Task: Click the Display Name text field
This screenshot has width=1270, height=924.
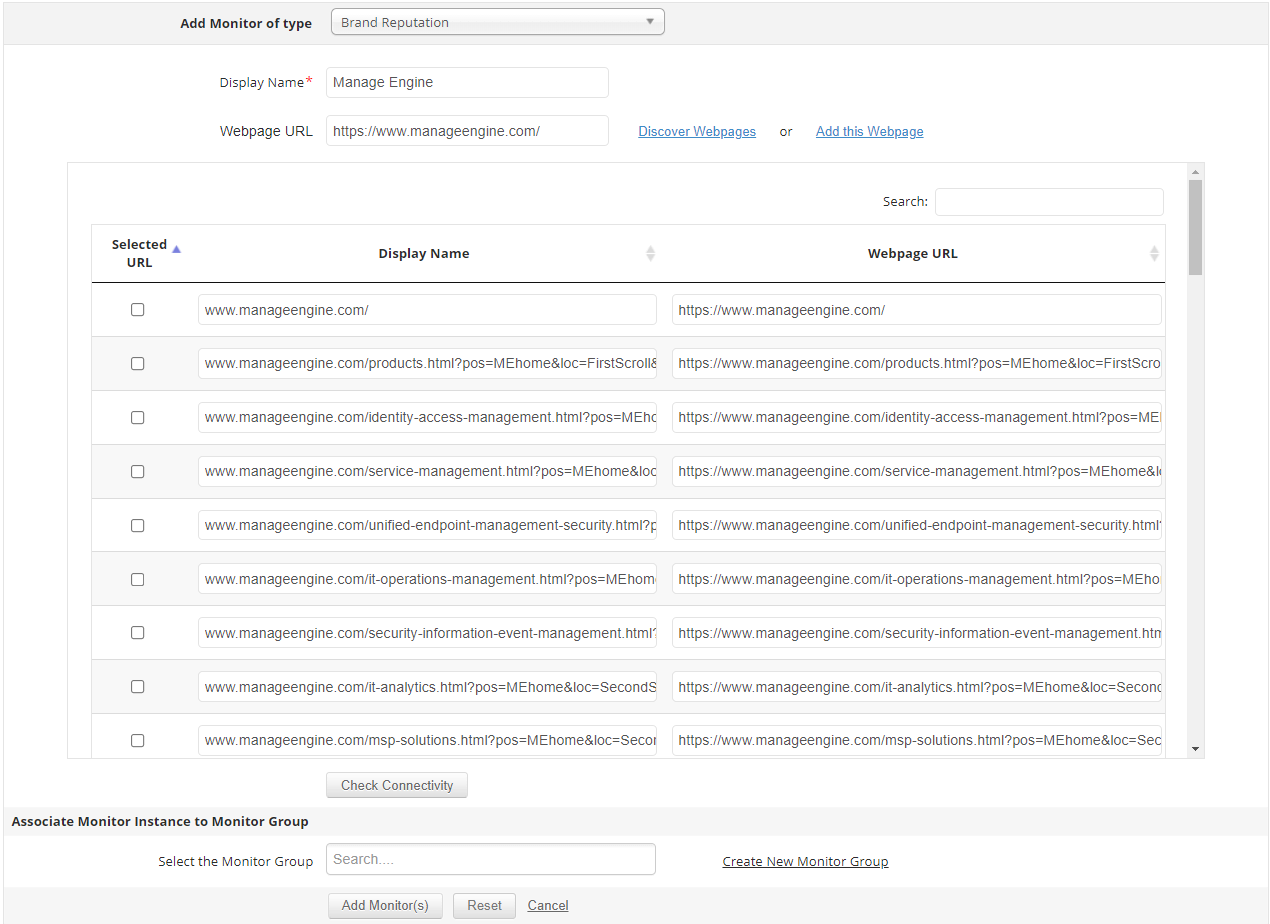Action: (466, 82)
